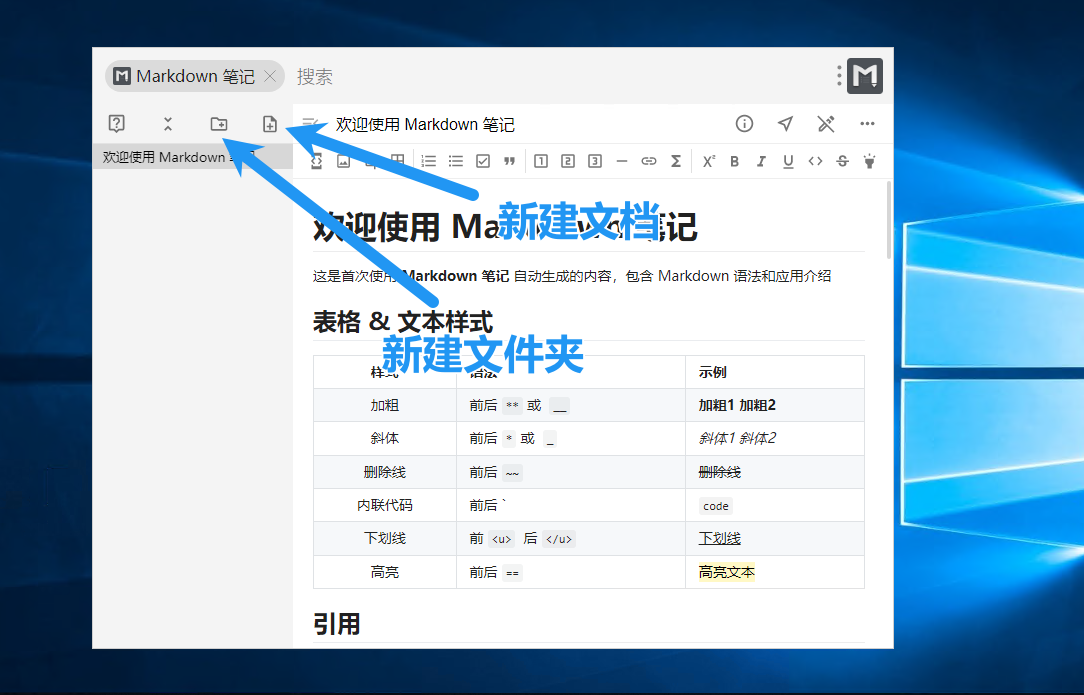View note info with the ⓘ icon
1084x695 pixels.
pos(744,124)
